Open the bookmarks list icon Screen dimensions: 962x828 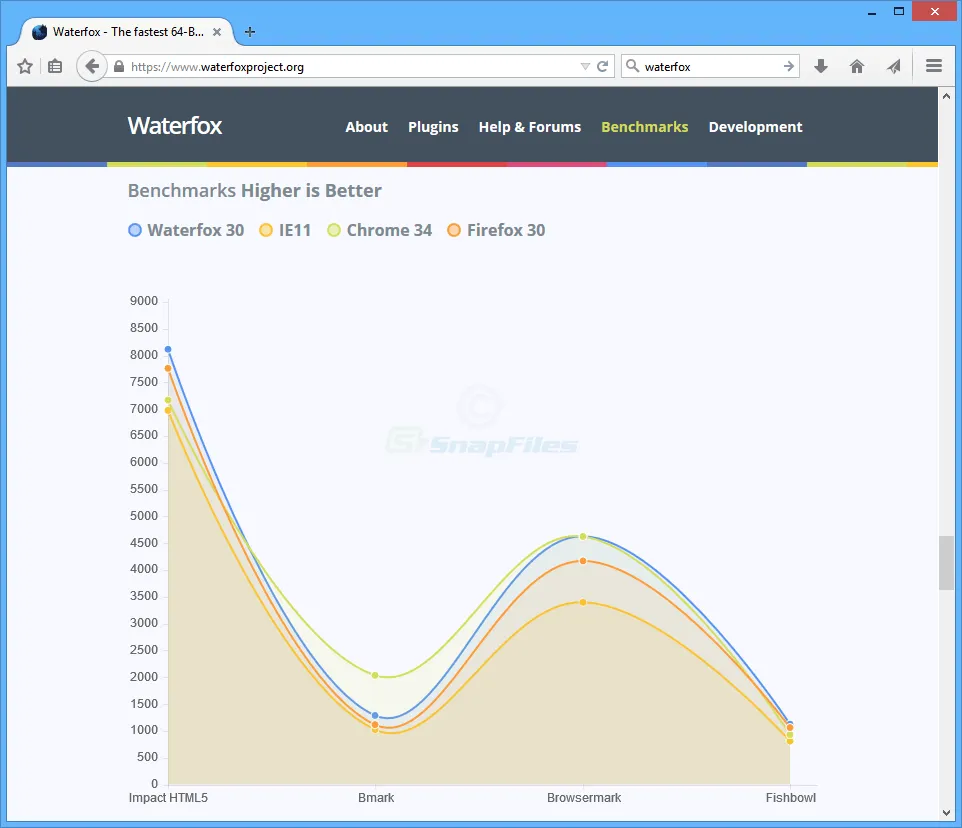[x=55, y=66]
